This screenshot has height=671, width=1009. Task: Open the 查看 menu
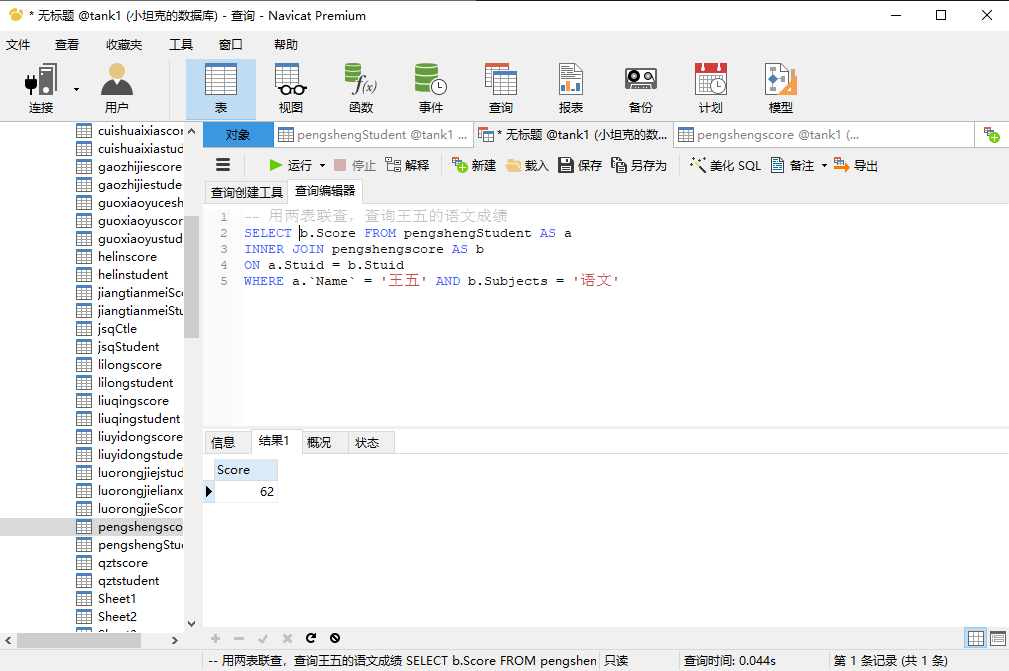pos(67,44)
